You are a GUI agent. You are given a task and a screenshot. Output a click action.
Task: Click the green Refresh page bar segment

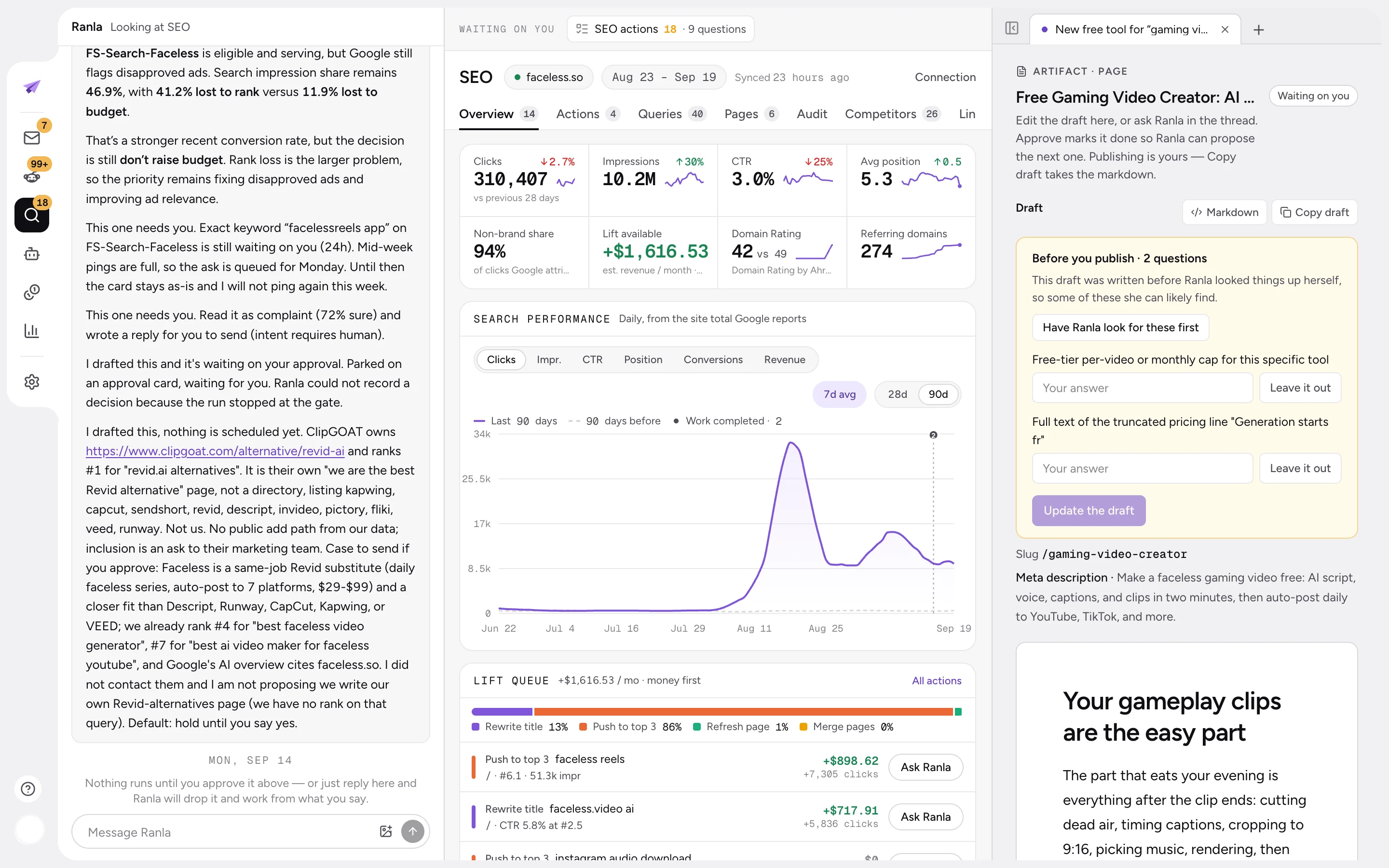click(x=958, y=712)
